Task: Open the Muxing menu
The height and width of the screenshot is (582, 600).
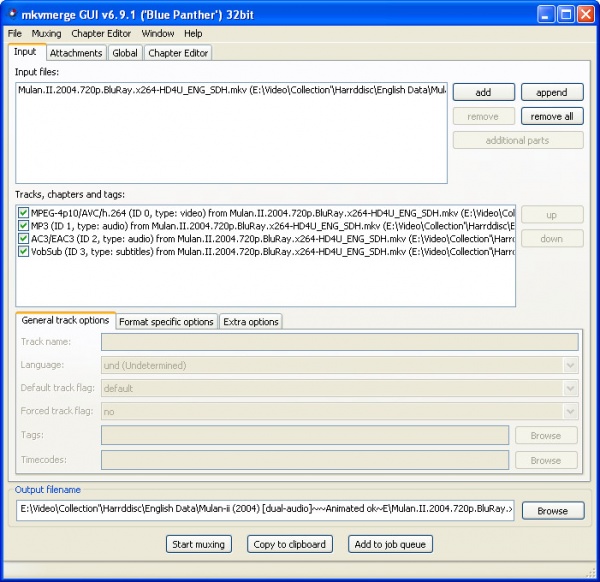Action: click(46, 34)
